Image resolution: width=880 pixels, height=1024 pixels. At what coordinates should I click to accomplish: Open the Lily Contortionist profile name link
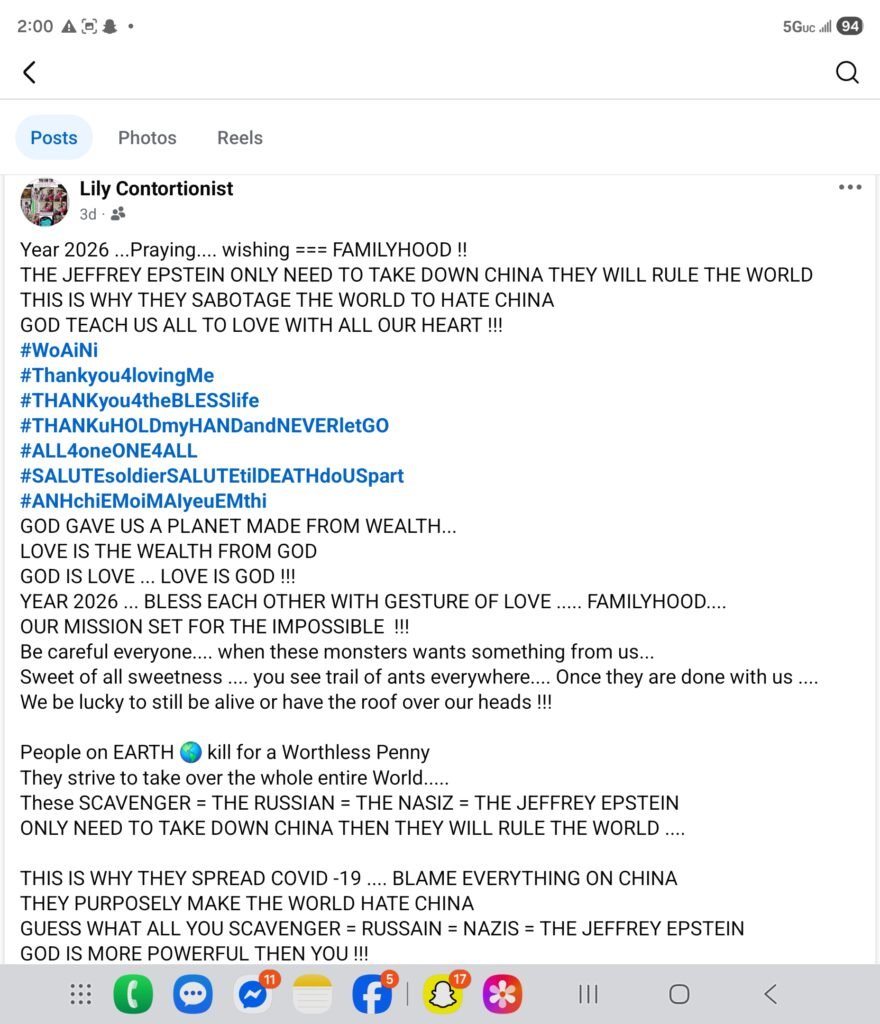[x=156, y=188]
